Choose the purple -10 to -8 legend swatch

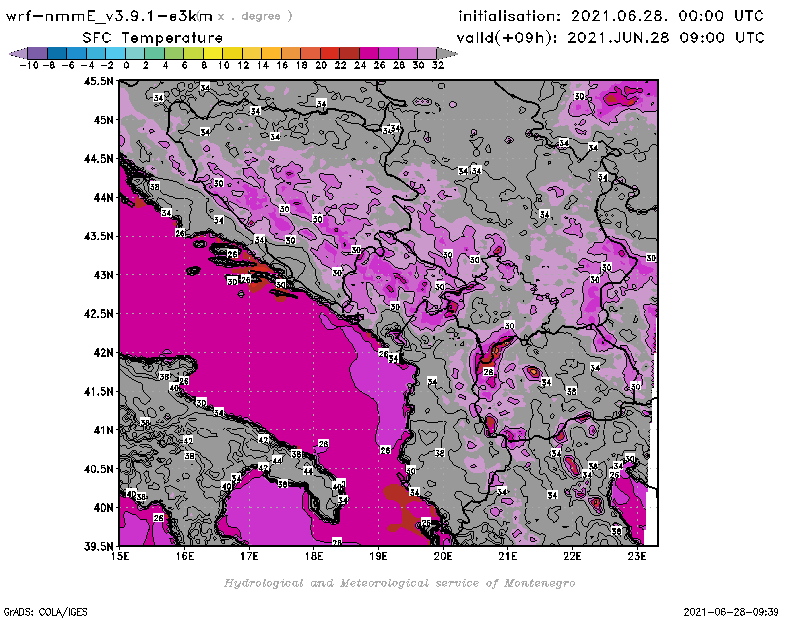[x=38, y=54]
